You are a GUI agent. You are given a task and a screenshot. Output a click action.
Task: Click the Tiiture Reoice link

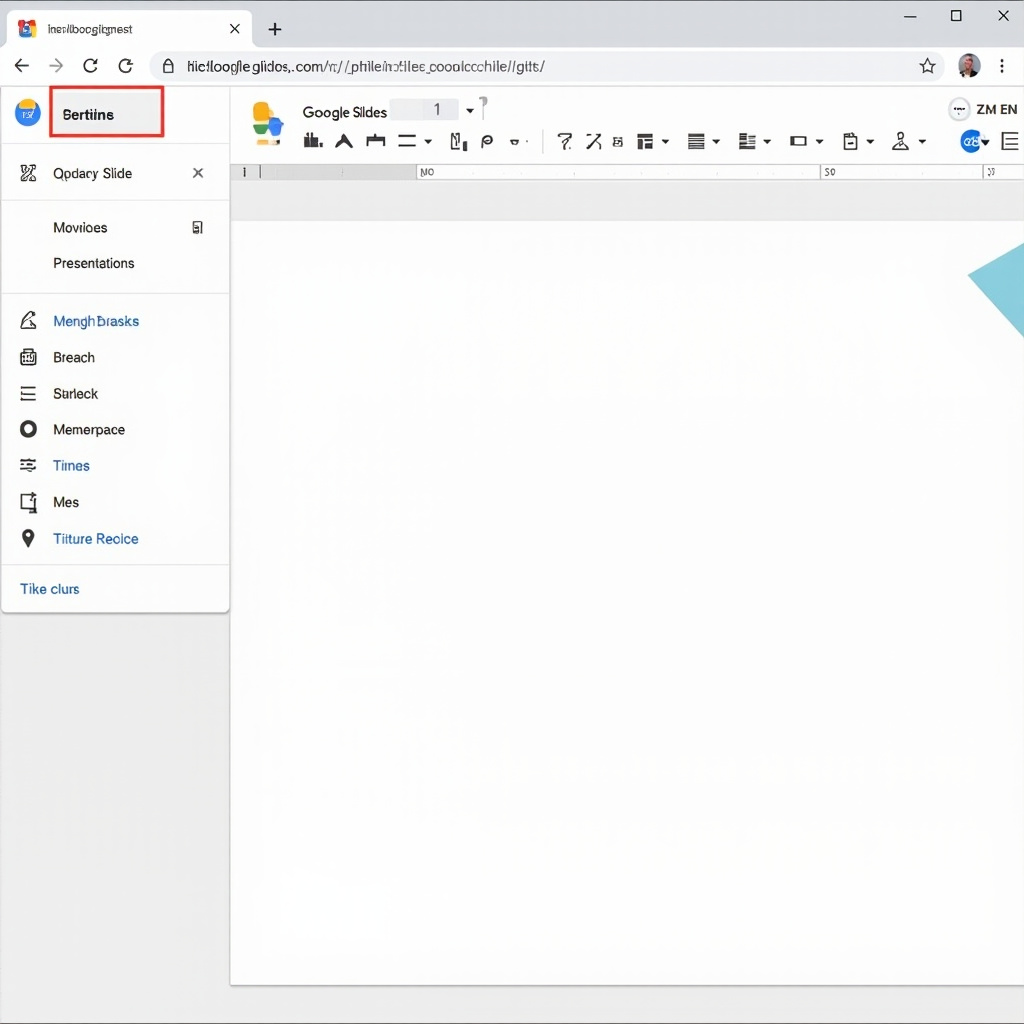(x=95, y=539)
